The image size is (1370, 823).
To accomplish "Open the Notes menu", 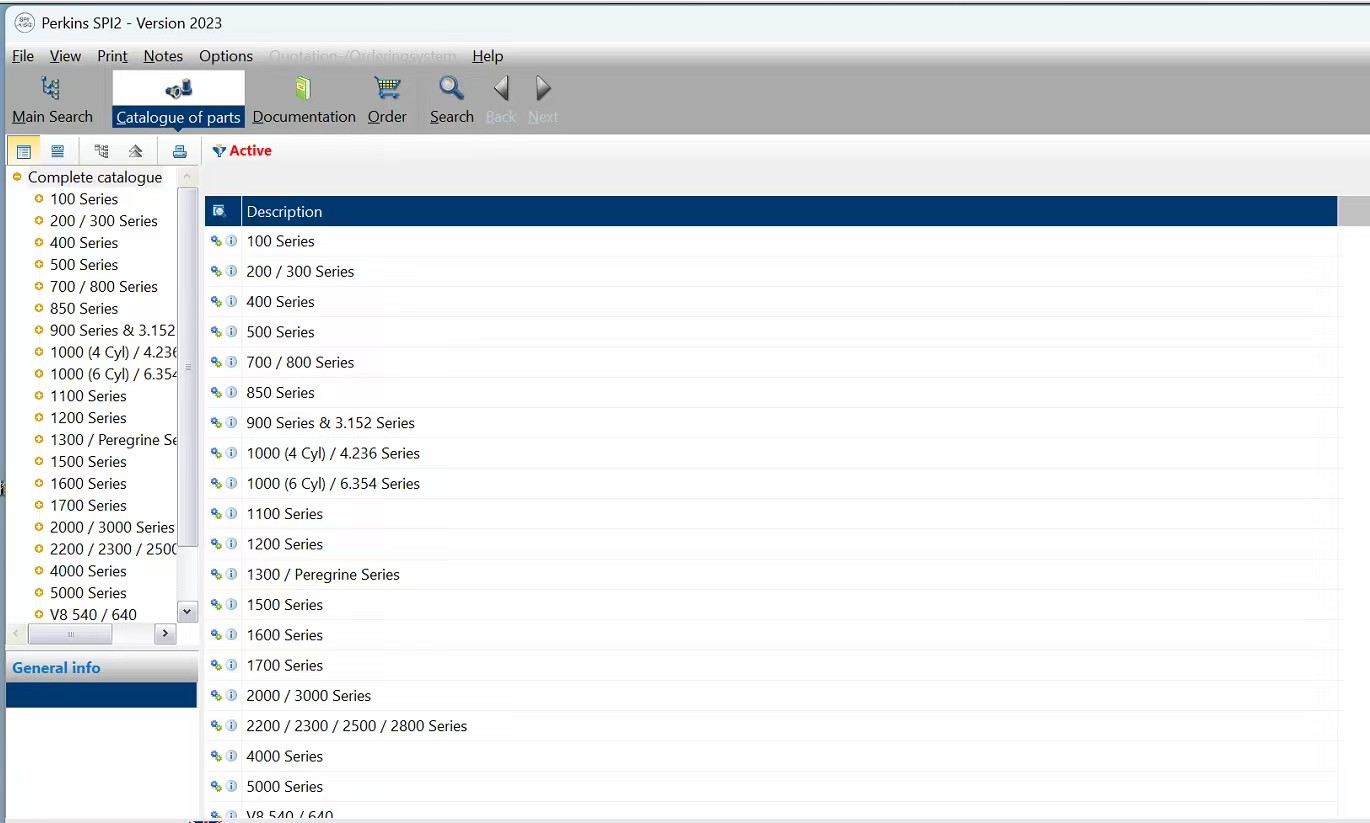I will coord(163,56).
